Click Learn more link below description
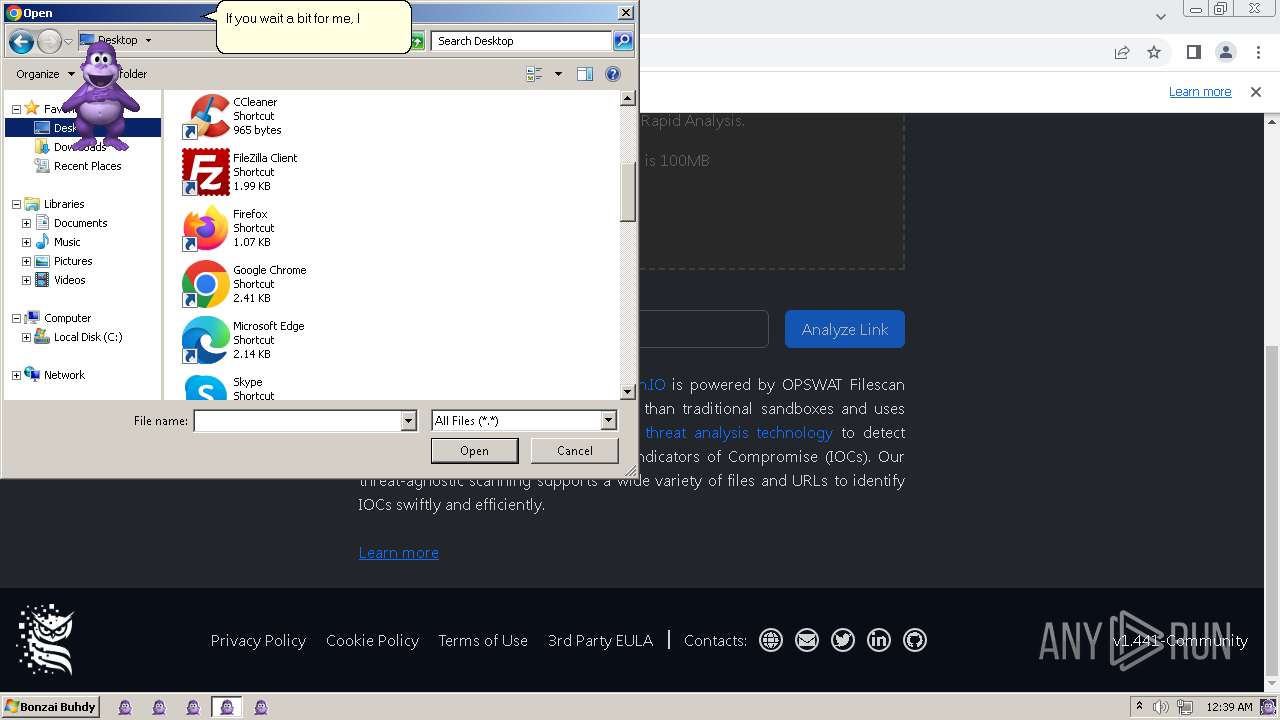The image size is (1280, 720). click(399, 552)
